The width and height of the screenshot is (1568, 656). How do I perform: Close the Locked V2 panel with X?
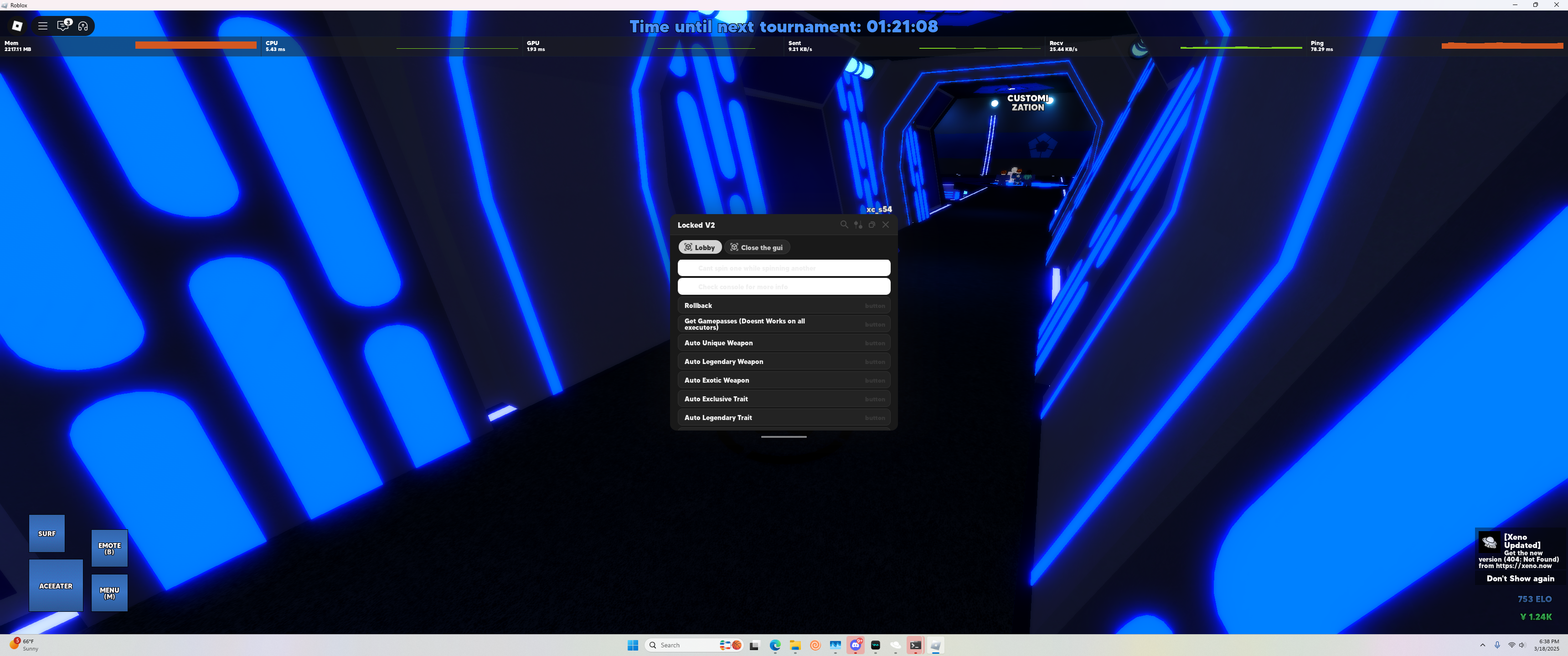coord(886,225)
